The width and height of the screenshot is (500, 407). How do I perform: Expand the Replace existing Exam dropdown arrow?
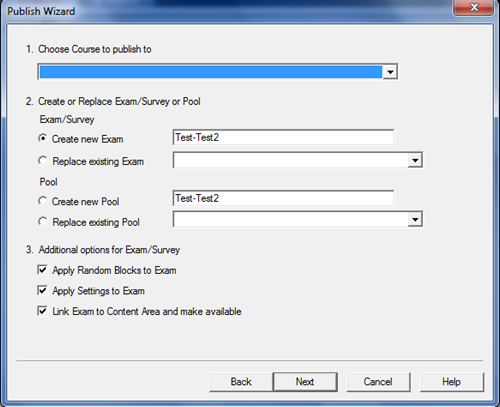(415, 160)
